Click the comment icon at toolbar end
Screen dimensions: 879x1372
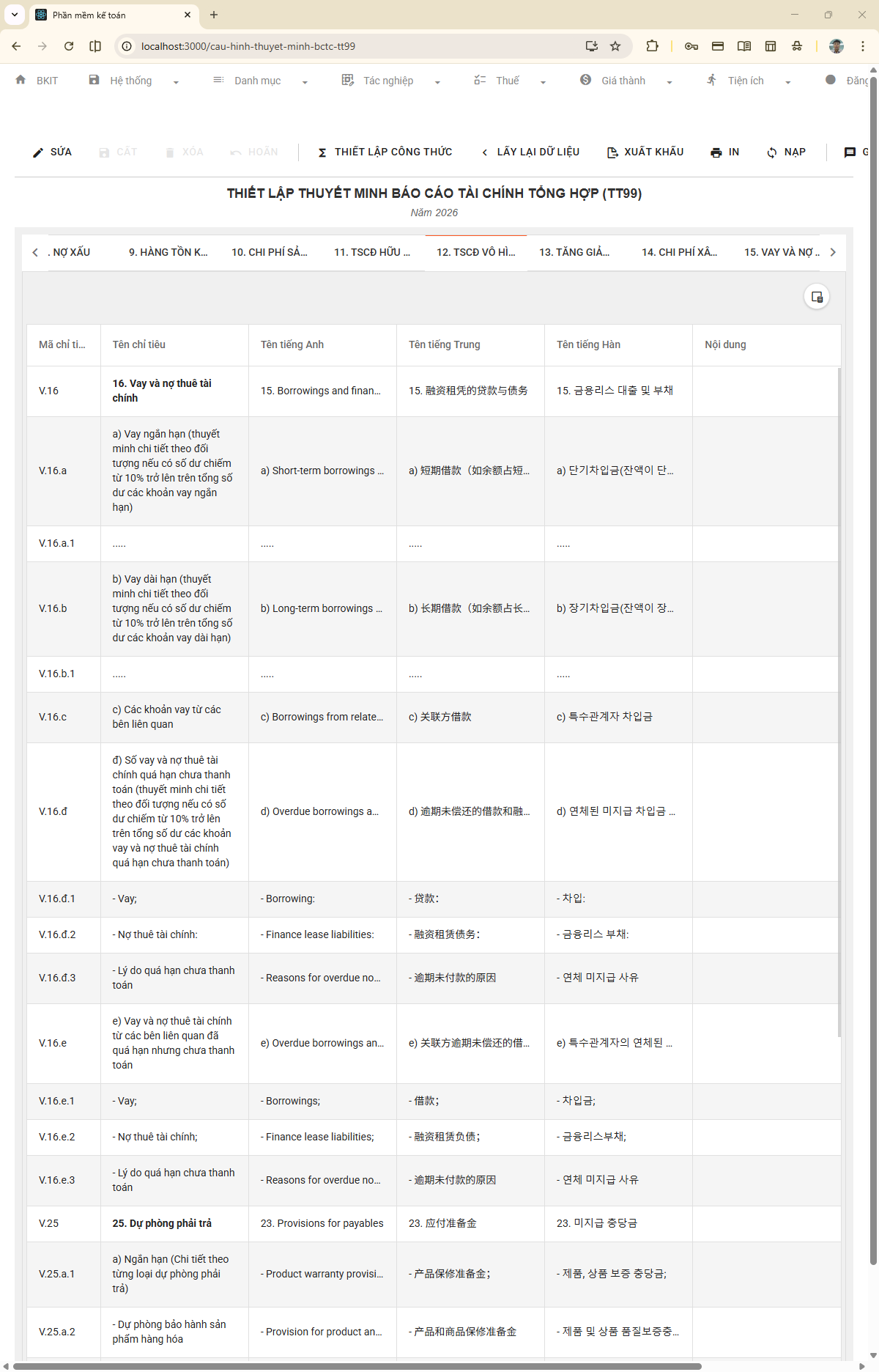pyautogui.click(x=850, y=152)
